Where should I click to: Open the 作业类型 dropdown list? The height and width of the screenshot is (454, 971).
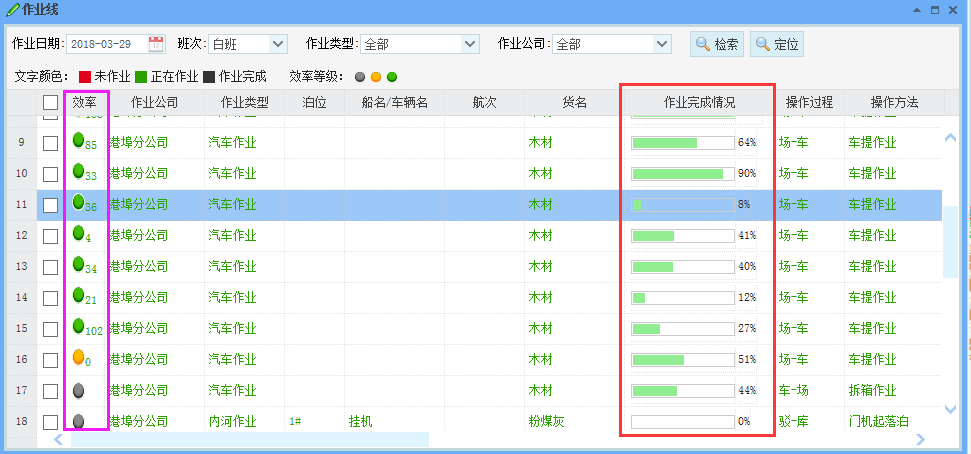point(470,44)
